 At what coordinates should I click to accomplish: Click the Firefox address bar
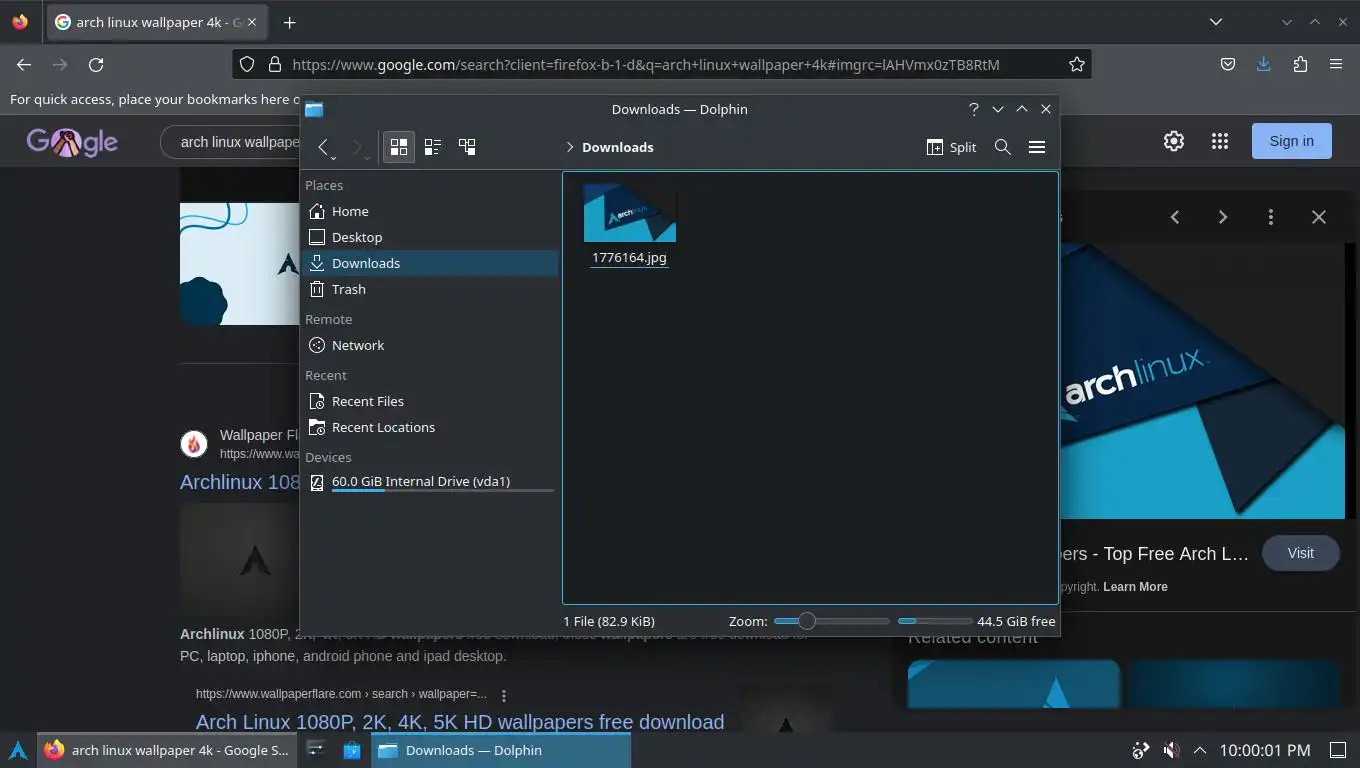(x=660, y=64)
